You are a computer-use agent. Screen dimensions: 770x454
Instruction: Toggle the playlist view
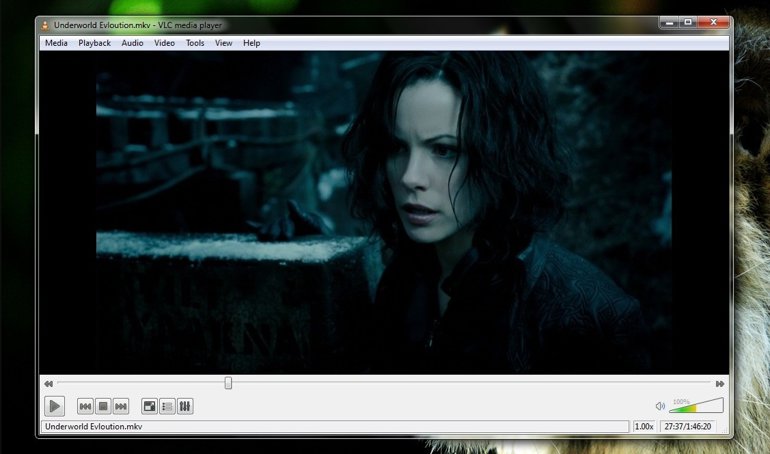(167, 406)
